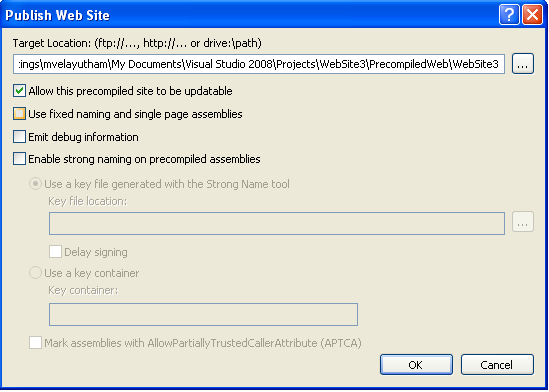
Task: Open browse dialog for Target Location
Action: [523, 64]
